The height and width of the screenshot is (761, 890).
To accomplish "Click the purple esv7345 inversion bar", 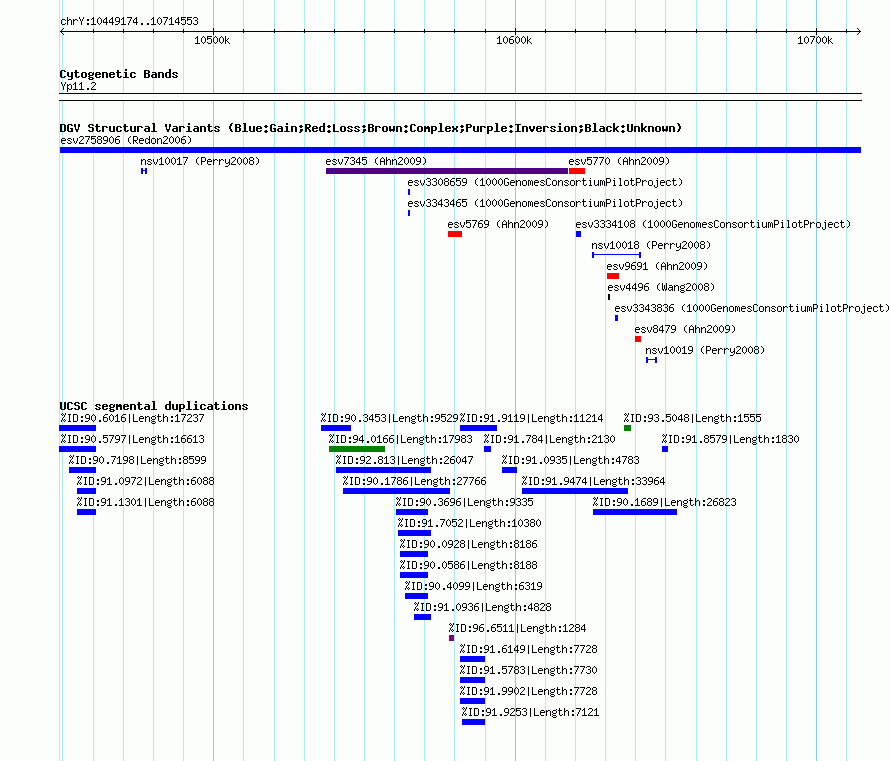I will click(x=447, y=171).
